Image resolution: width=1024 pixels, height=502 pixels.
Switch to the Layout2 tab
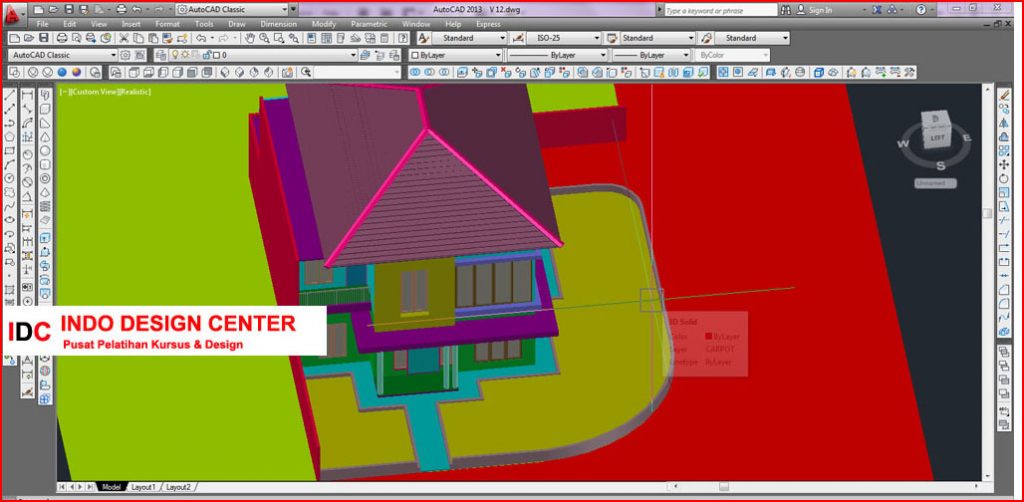(x=178, y=487)
